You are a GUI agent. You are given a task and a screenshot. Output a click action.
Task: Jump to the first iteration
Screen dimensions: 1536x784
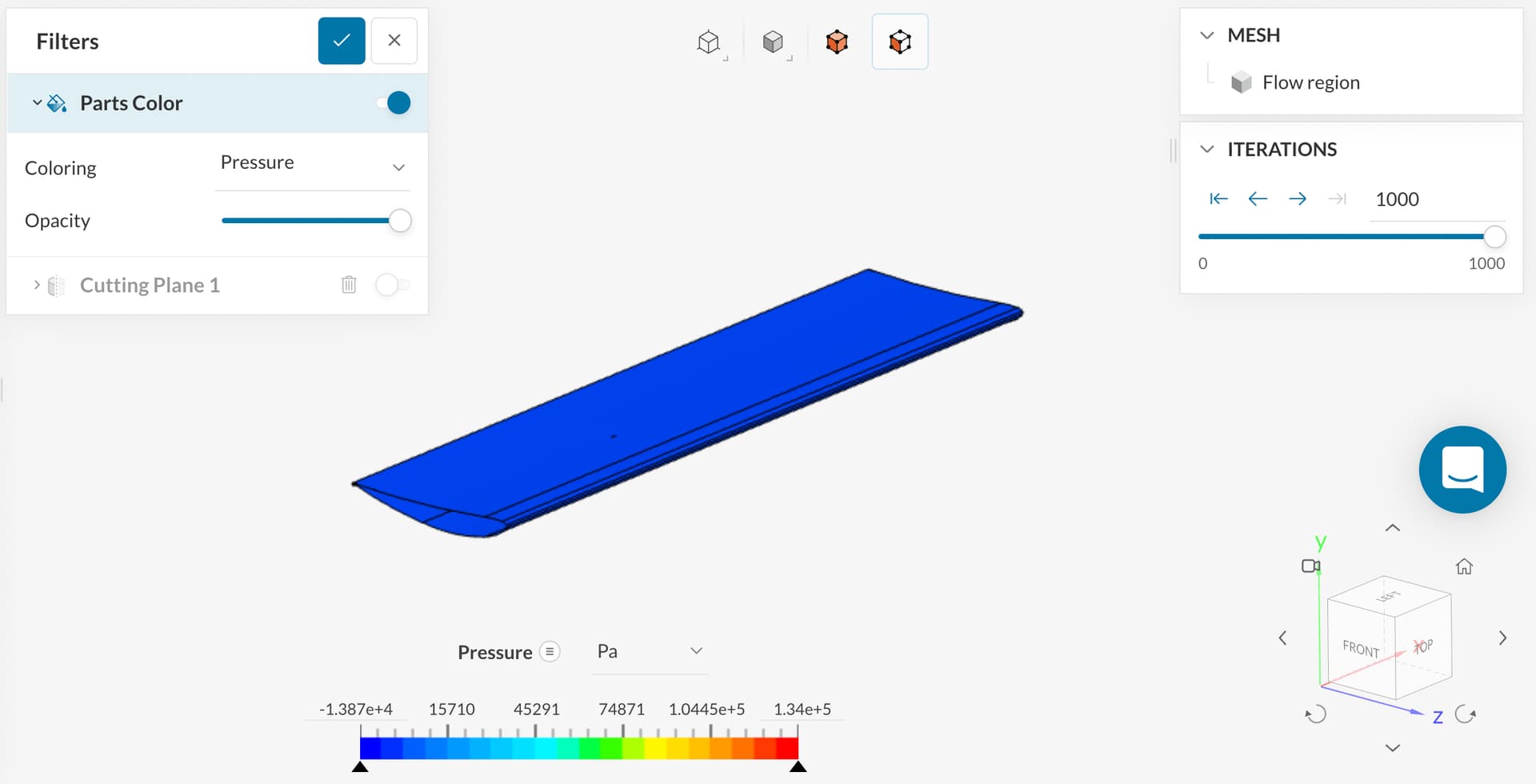(x=1218, y=198)
